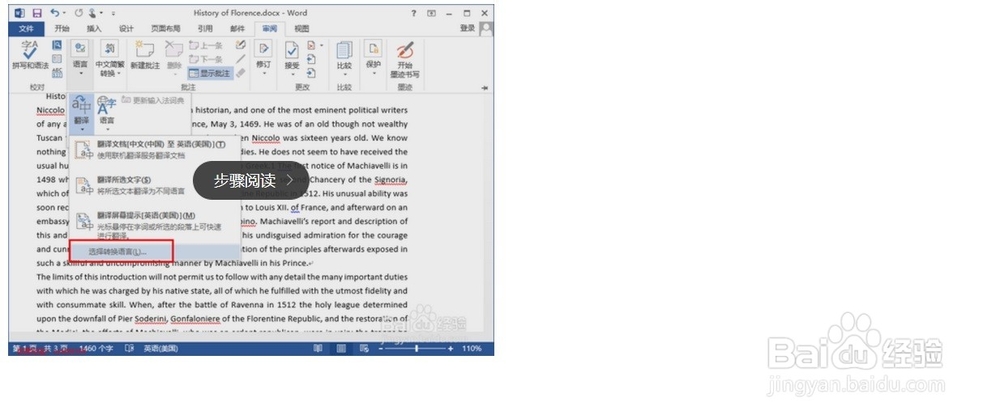Click word 'Signoria' in document
Viewport: 1000px width, 419px height.
click(391, 180)
